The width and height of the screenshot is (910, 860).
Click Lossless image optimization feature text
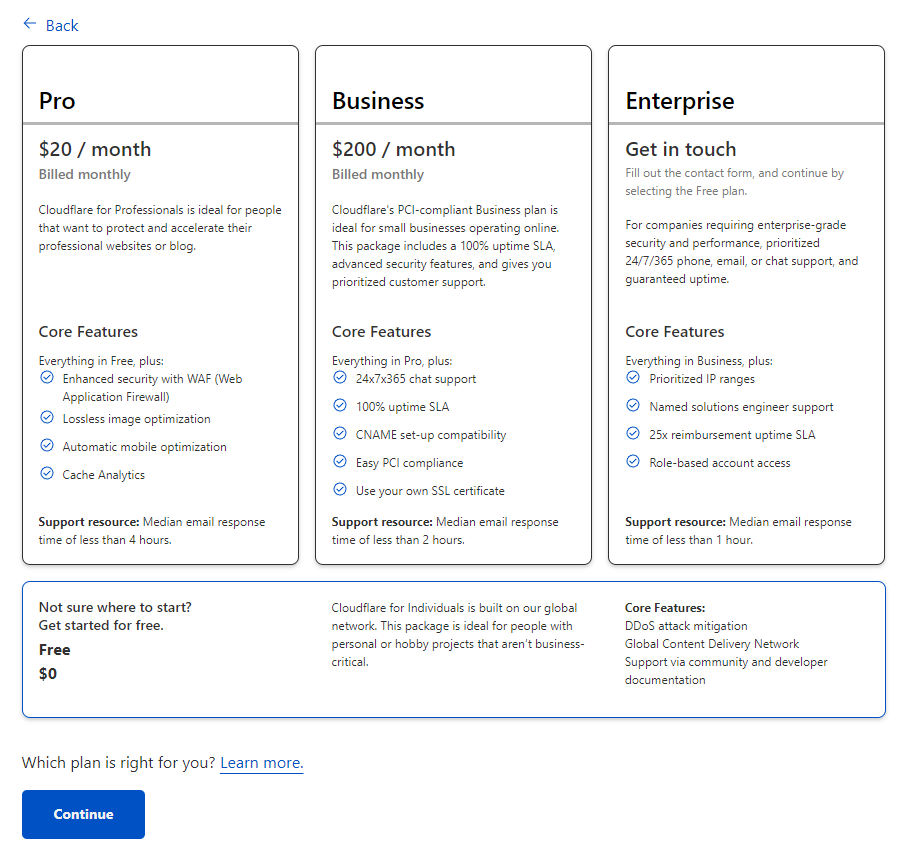click(x=136, y=418)
